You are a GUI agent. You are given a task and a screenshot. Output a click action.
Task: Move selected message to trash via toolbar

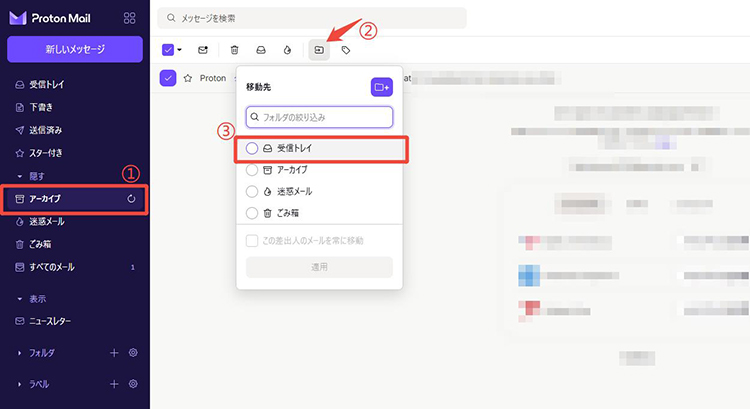pos(234,50)
